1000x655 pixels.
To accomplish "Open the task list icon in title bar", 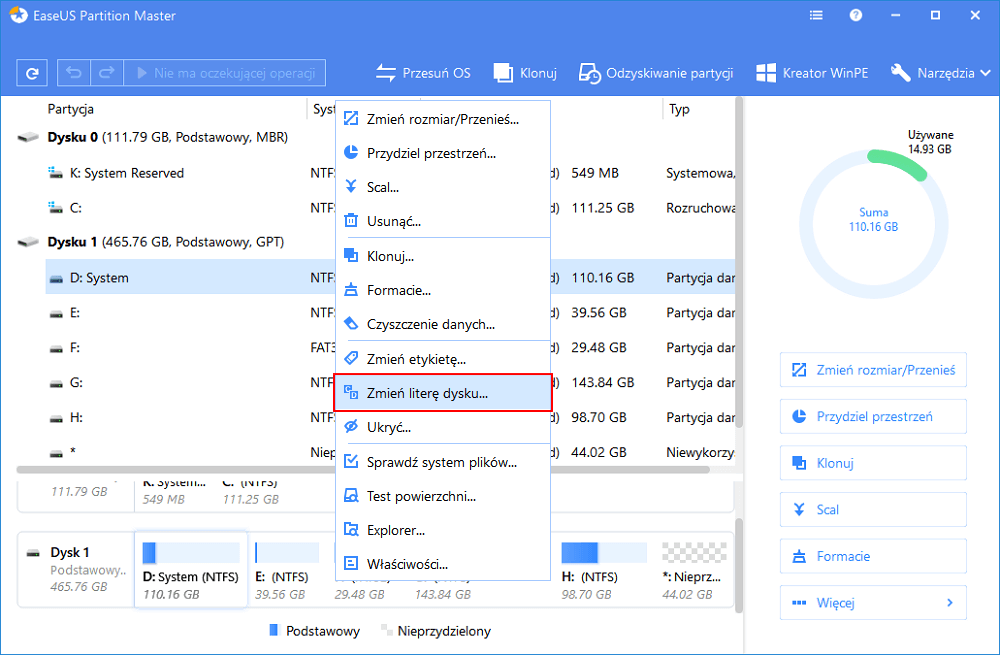I will pos(816,15).
